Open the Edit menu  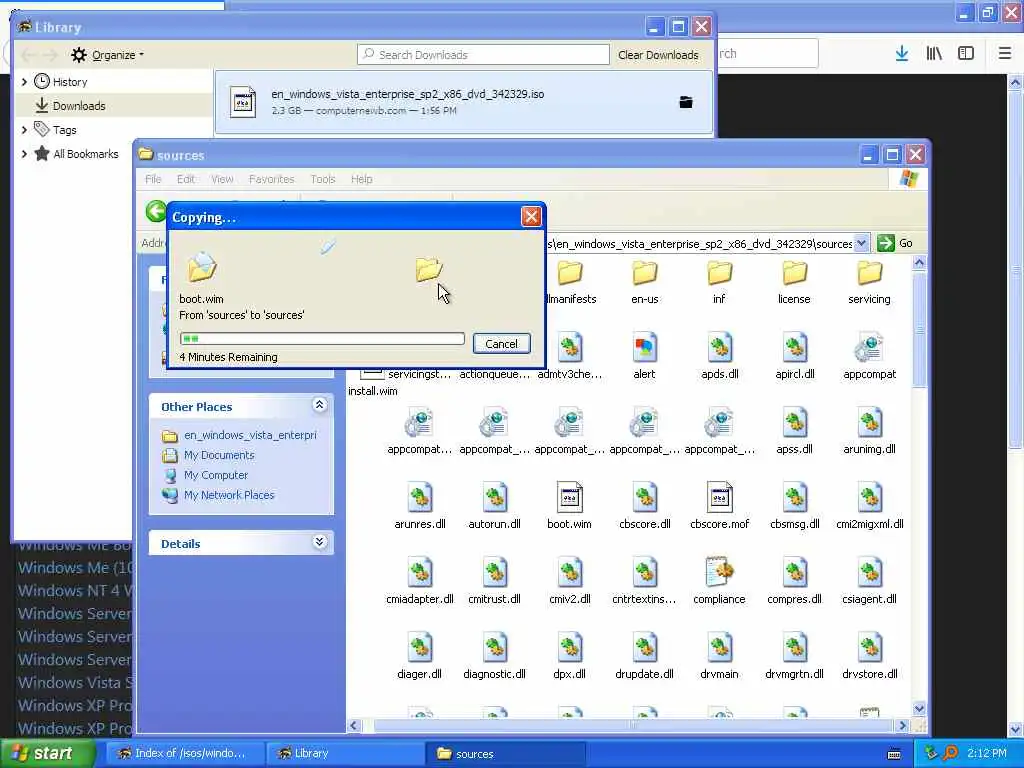point(185,179)
